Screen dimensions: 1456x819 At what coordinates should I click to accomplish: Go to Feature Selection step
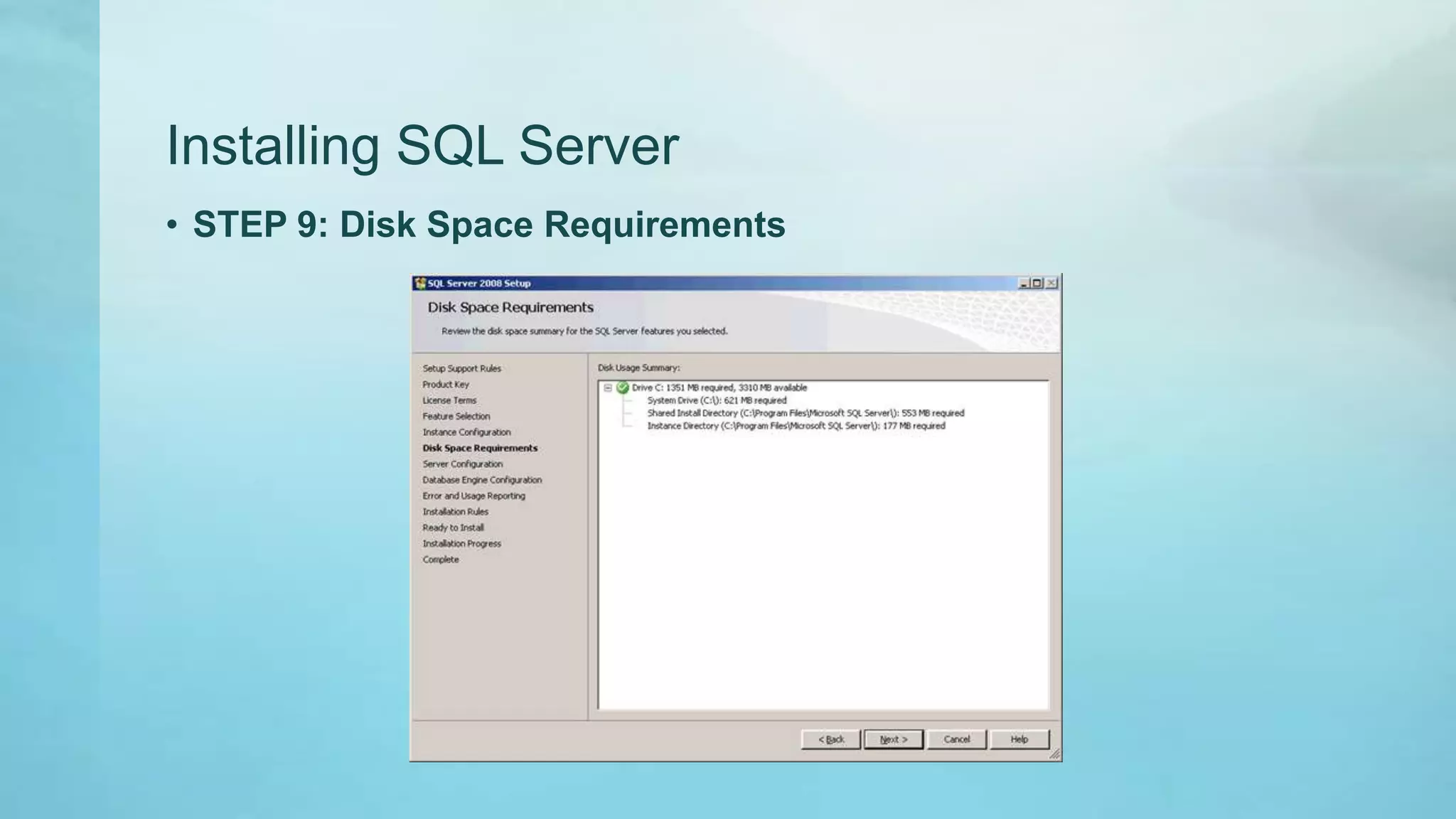(456, 417)
